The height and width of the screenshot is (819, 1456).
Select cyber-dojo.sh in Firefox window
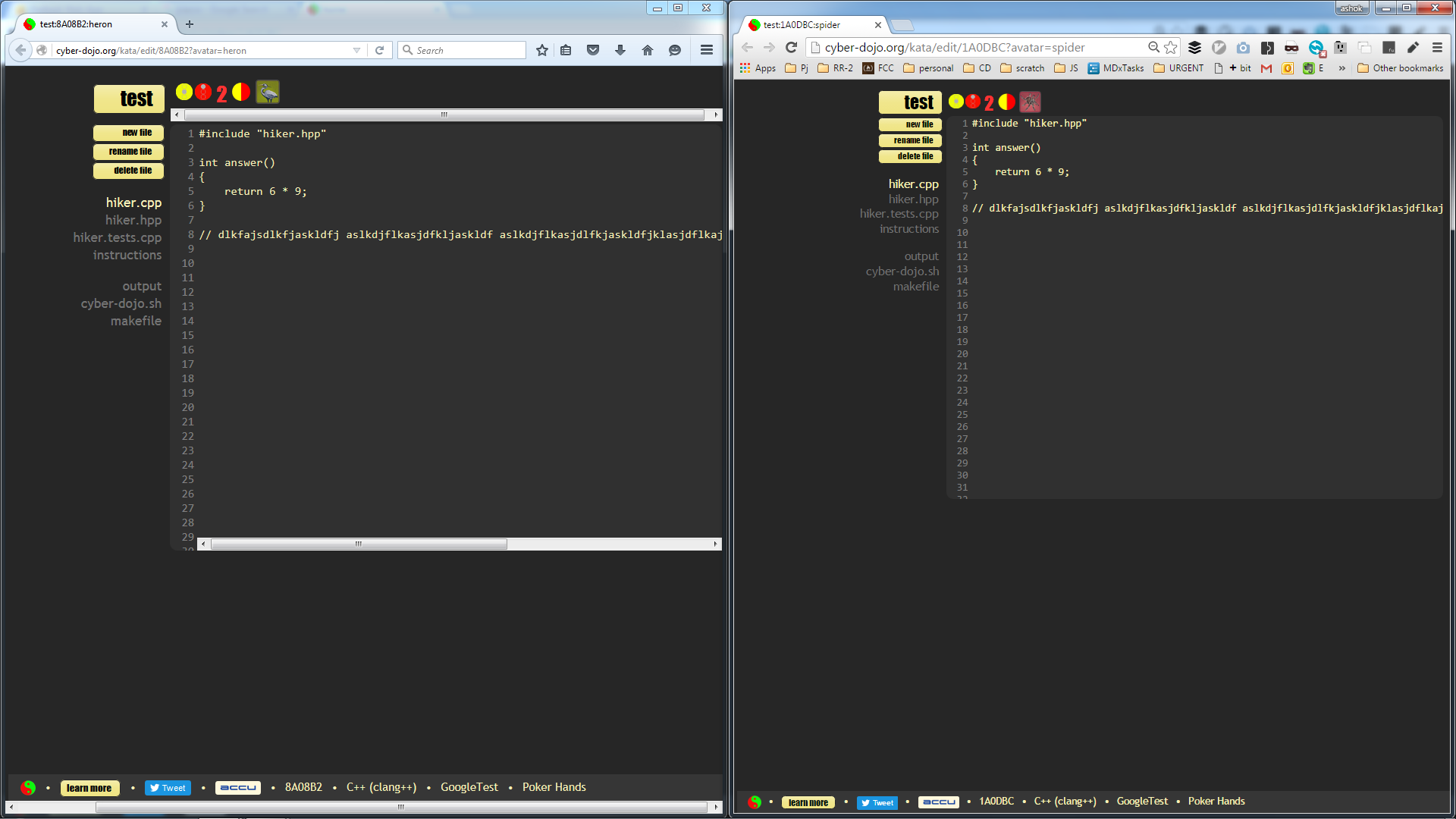tap(121, 303)
